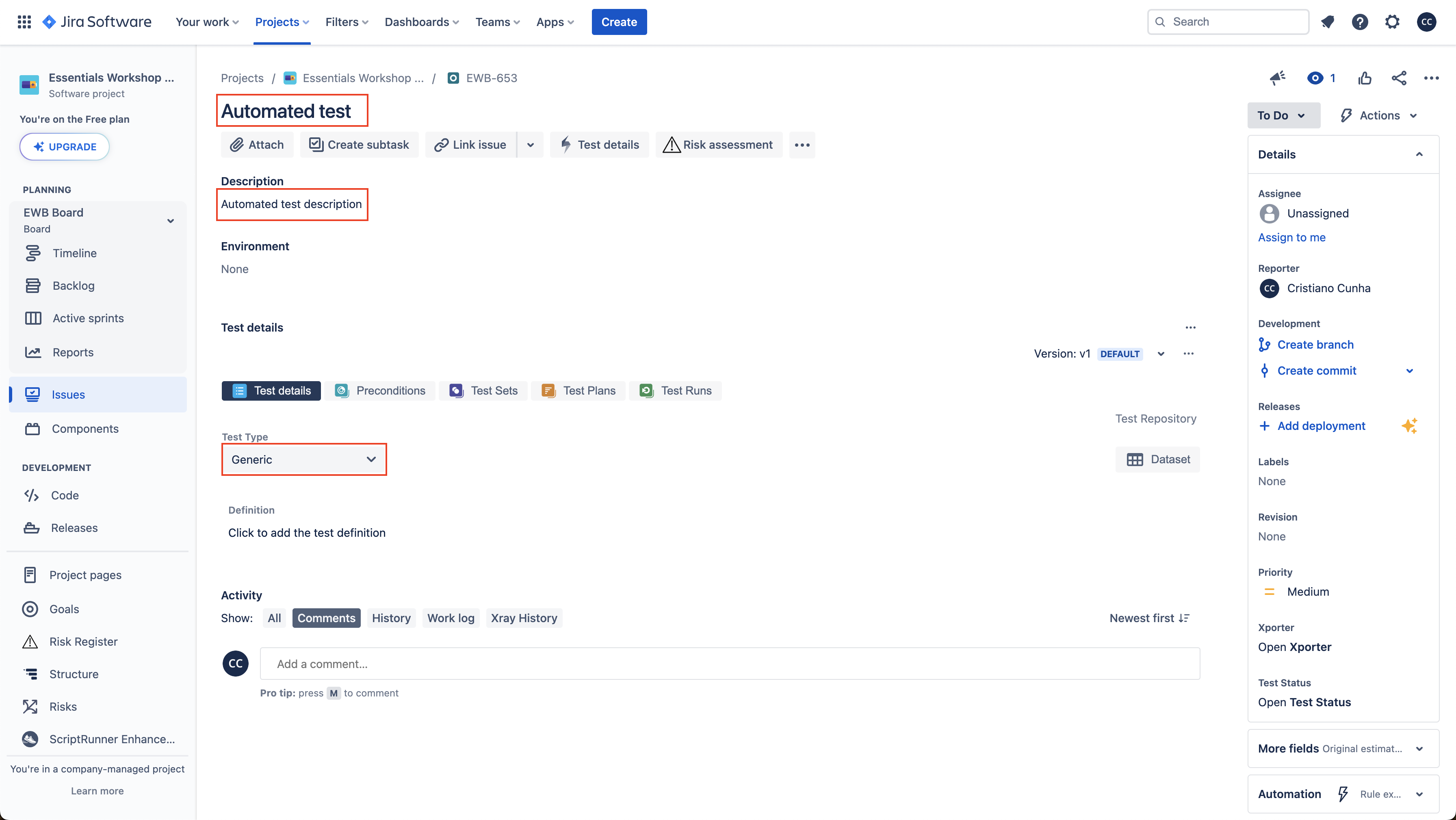The width and height of the screenshot is (1456, 820).
Task: Click the Jira Software logo
Action: (97, 22)
